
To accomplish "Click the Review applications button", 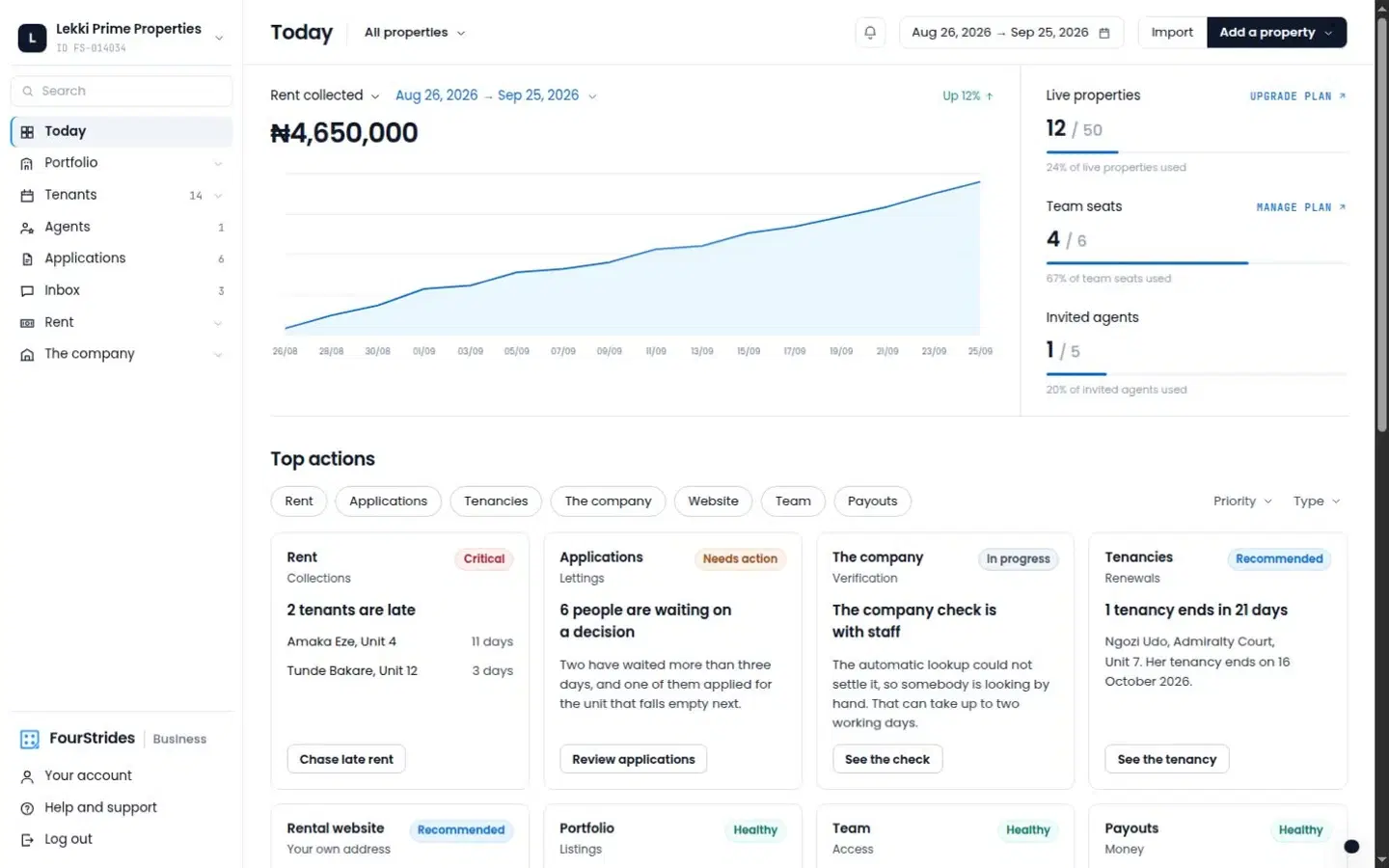I will (x=633, y=759).
